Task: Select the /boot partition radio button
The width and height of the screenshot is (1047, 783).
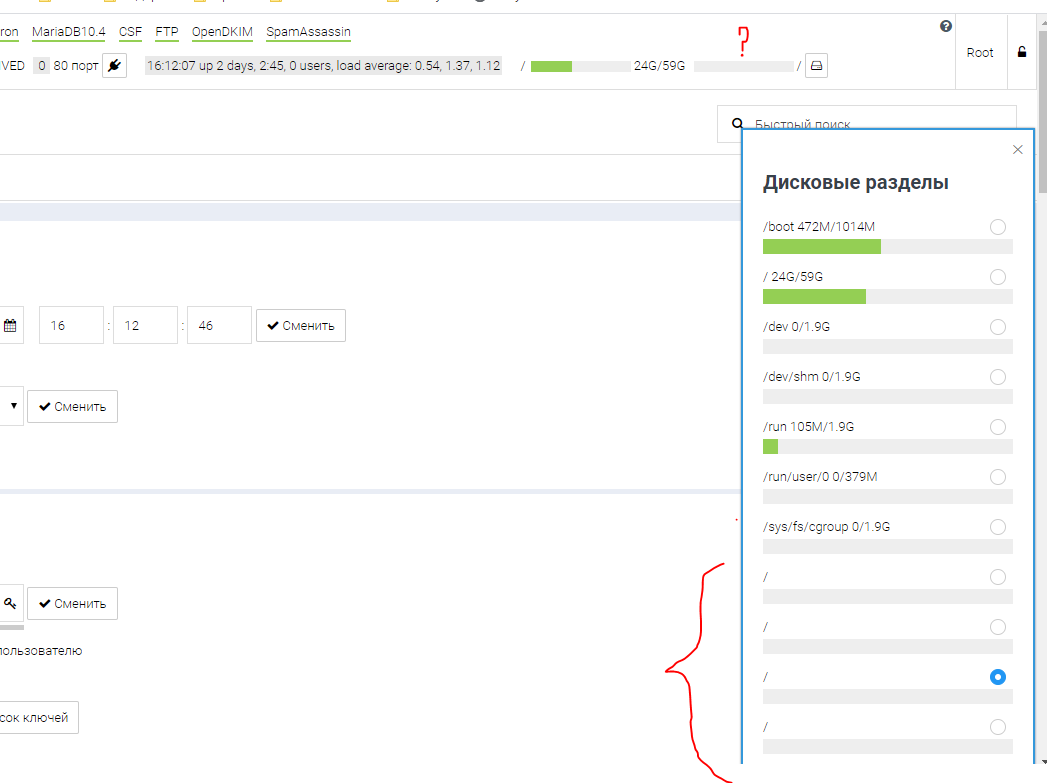Action: pos(997,227)
